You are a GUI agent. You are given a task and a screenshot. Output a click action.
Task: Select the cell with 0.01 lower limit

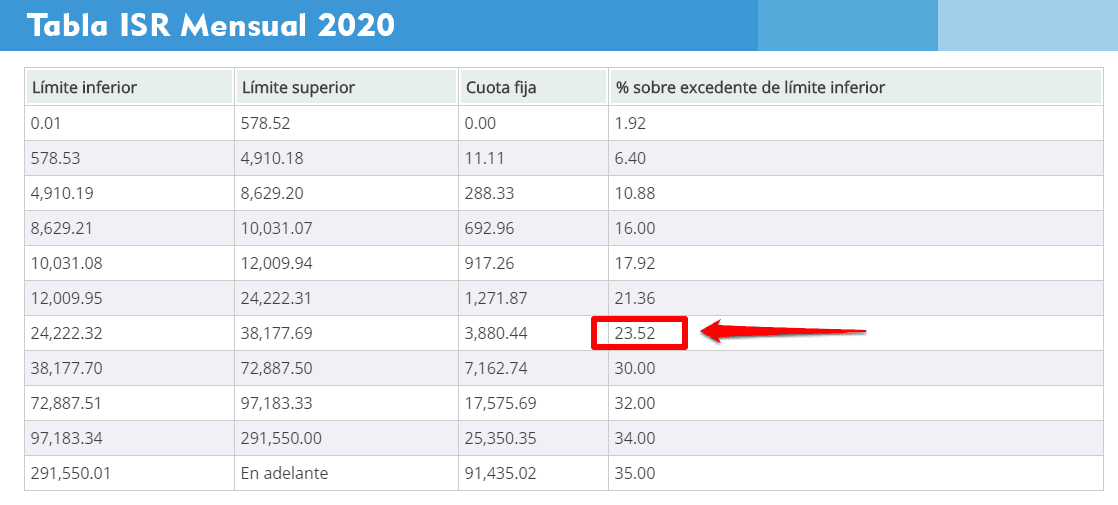129,123
